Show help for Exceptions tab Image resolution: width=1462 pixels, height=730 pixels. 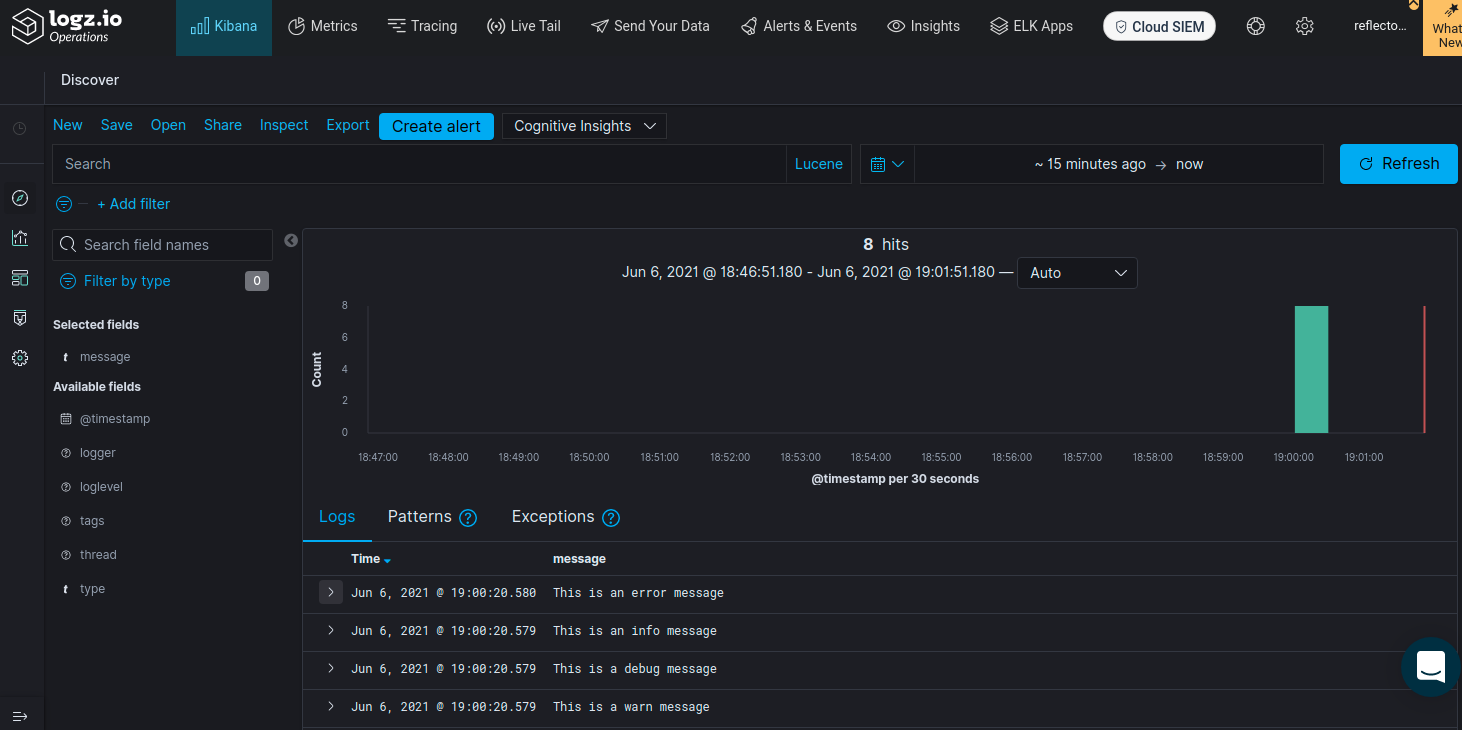pyautogui.click(x=611, y=518)
